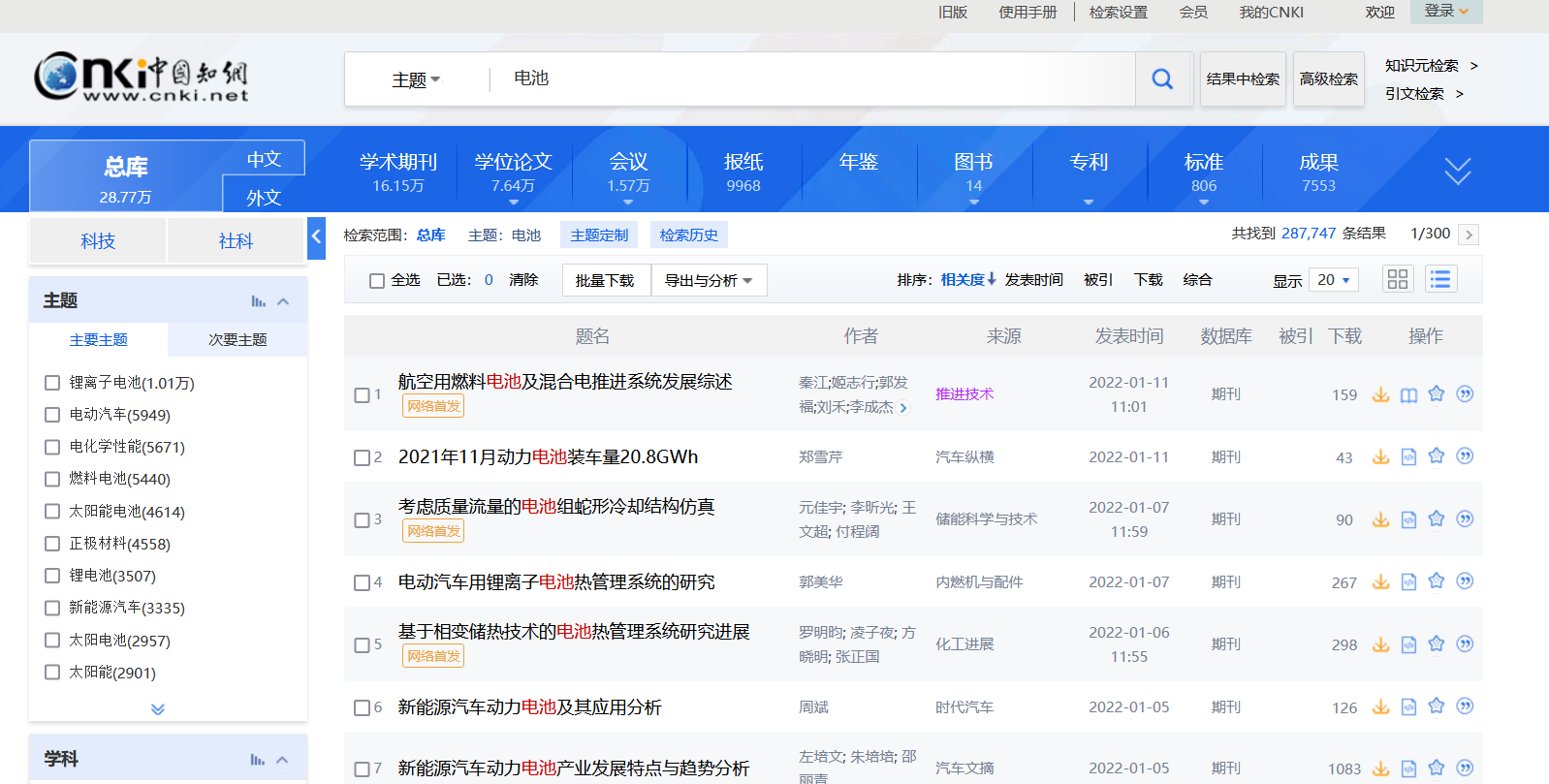Expand more database categories chevron
1549x784 pixels.
pos(1458,172)
